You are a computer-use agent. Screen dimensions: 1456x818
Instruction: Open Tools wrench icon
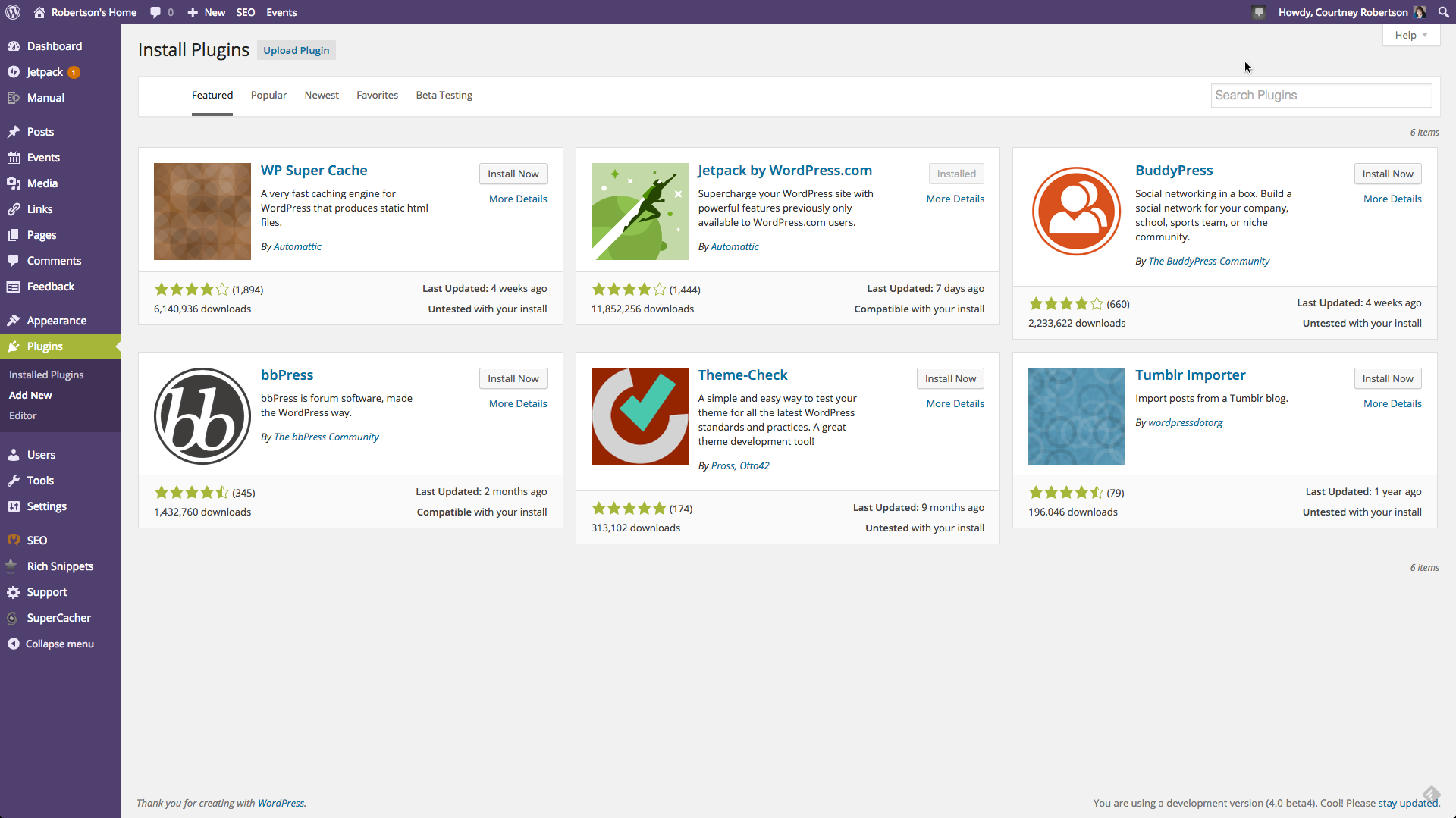point(14,481)
